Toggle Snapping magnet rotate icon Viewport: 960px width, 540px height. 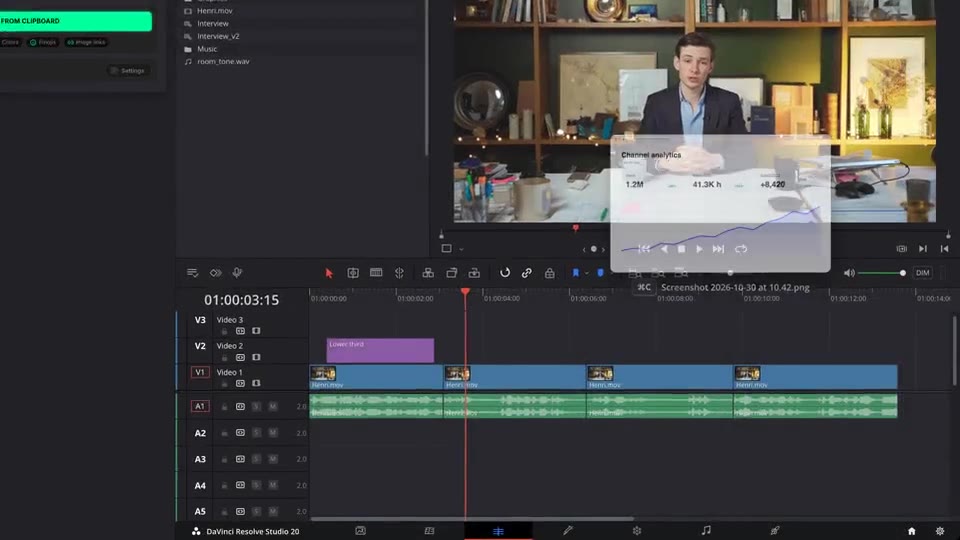click(504, 273)
